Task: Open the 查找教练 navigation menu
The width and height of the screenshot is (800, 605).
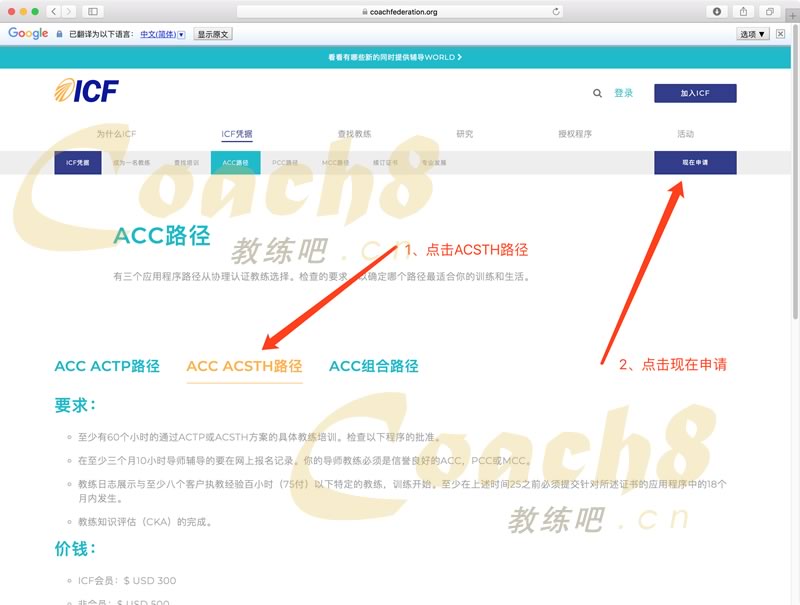Action: coord(354,134)
